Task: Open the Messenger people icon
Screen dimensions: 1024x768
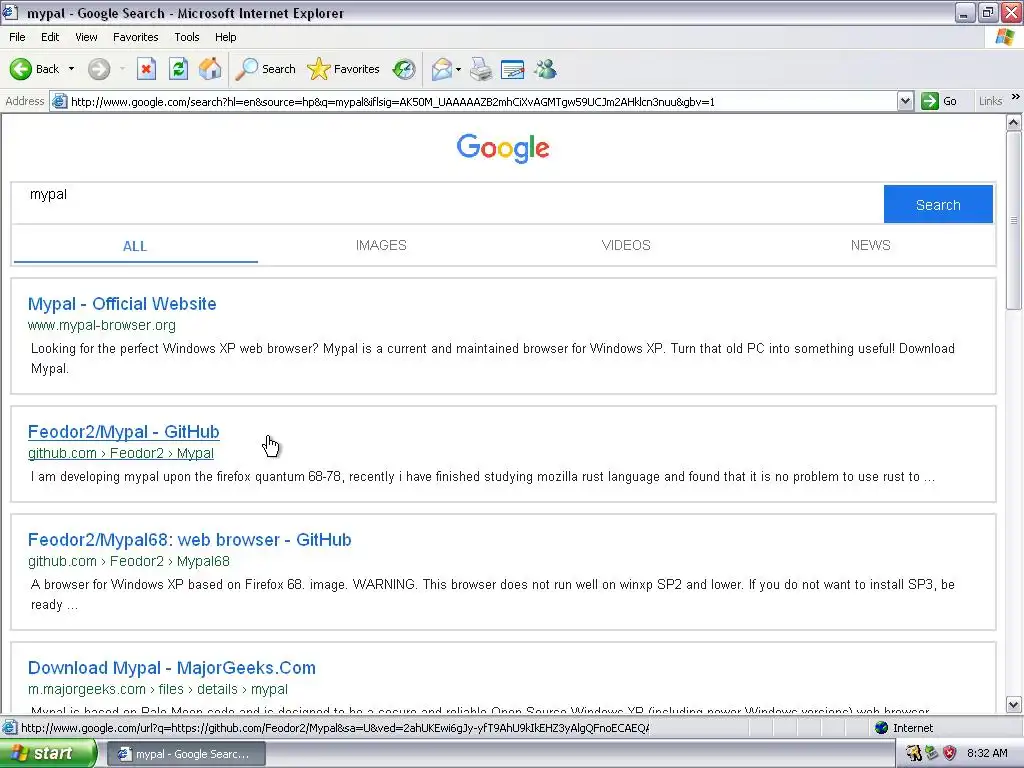Action: point(545,69)
